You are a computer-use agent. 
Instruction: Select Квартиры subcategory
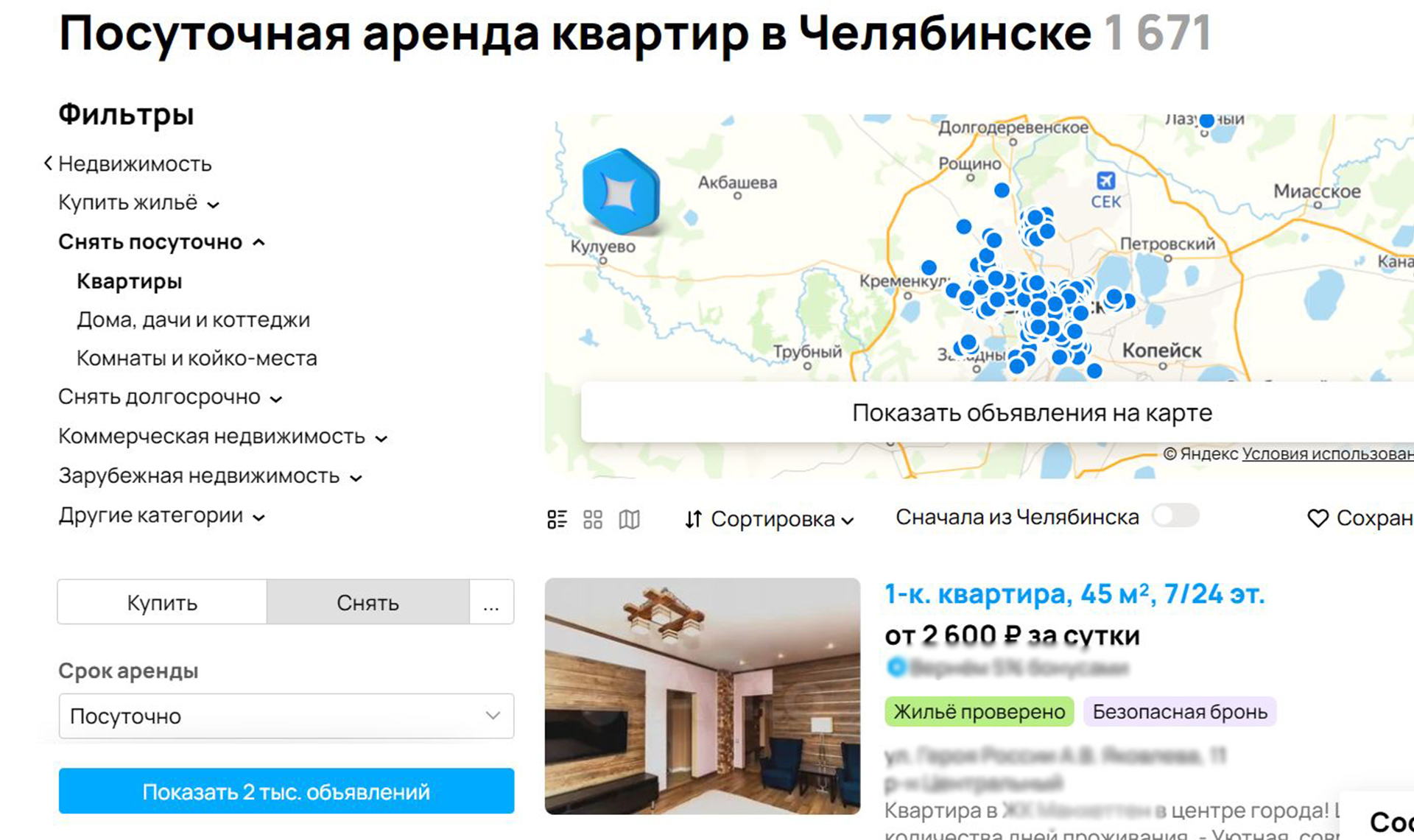pyautogui.click(x=130, y=281)
